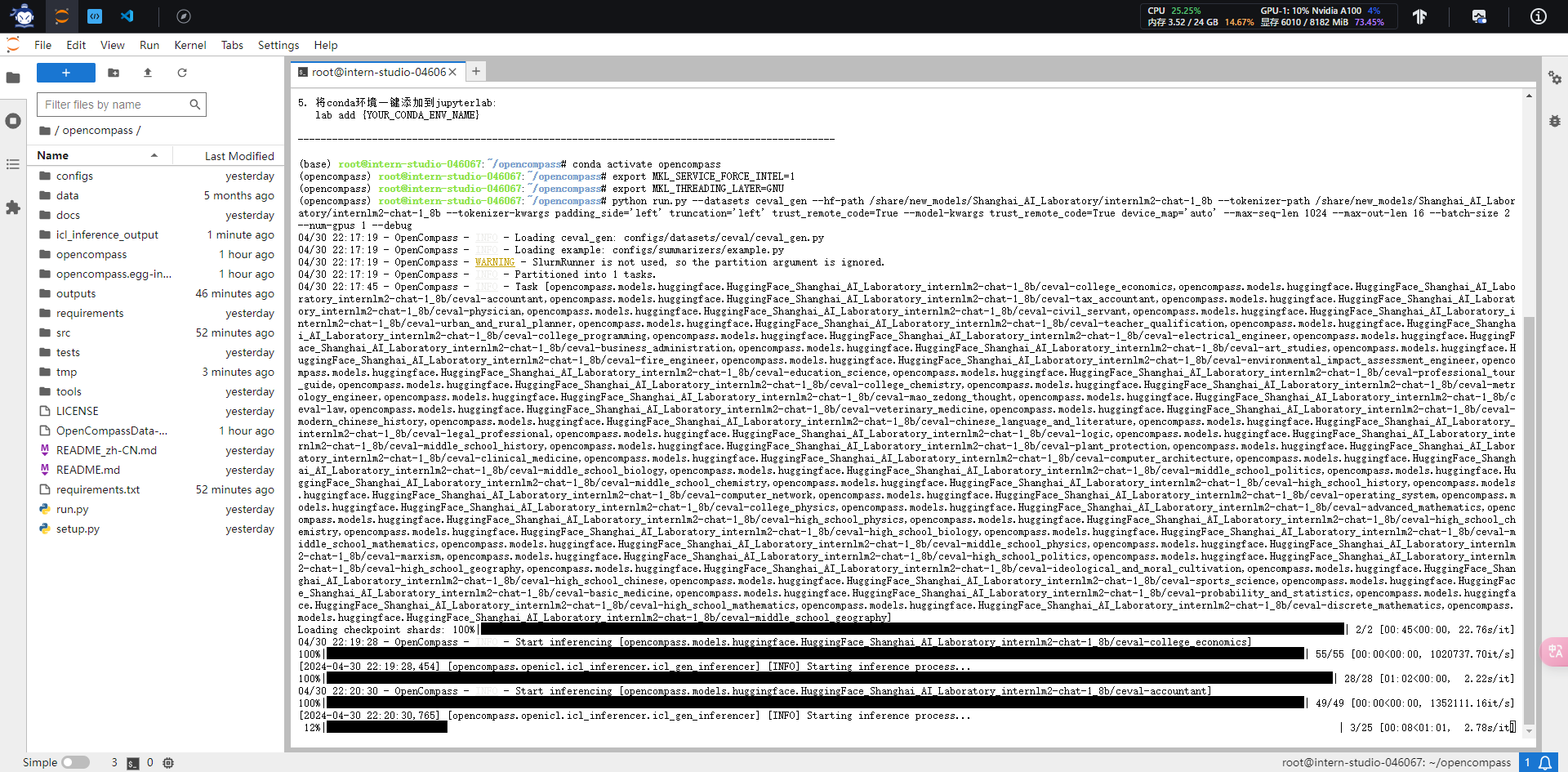Click the root folder breadcrumb icon
The width and height of the screenshot is (1568, 772).
click(x=45, y=131)
